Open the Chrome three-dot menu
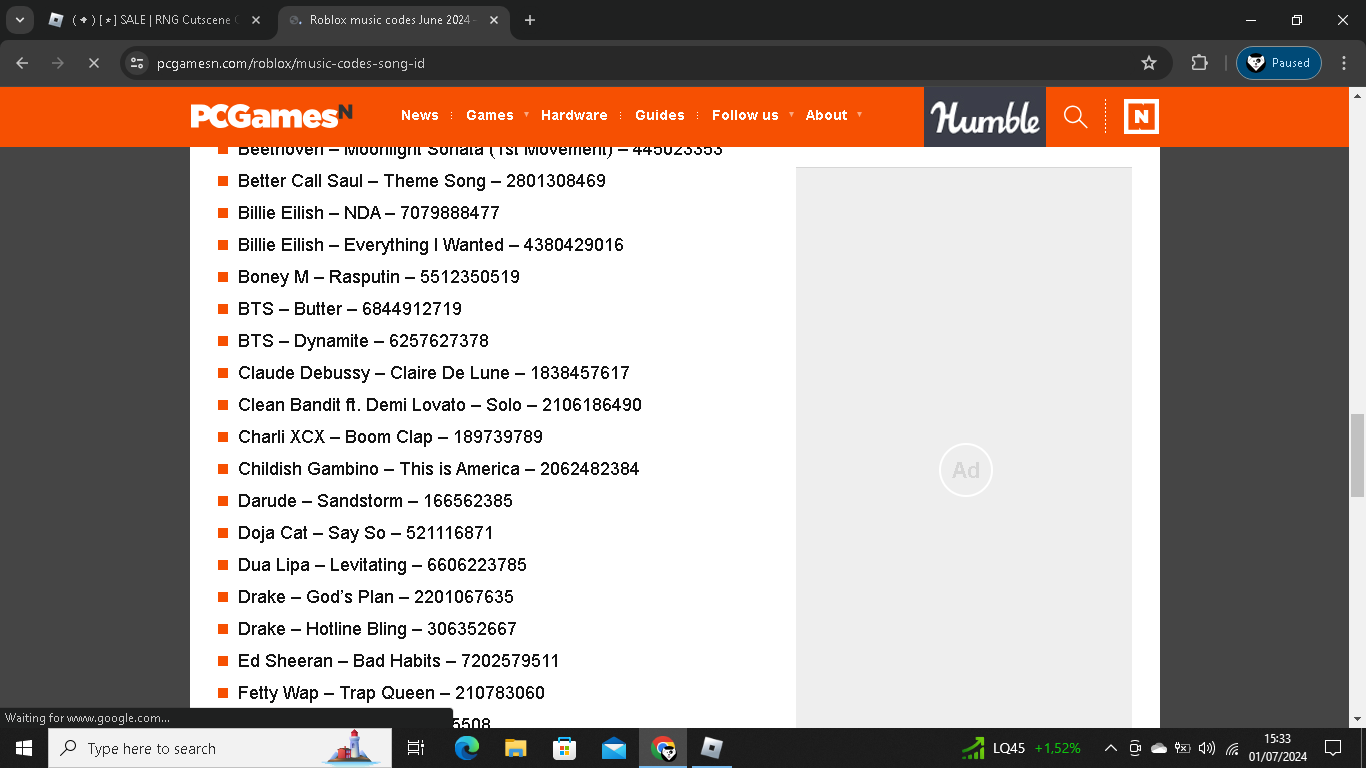Image resolution: width=1366 pixels, height=768 pixels. point(1343,63)
